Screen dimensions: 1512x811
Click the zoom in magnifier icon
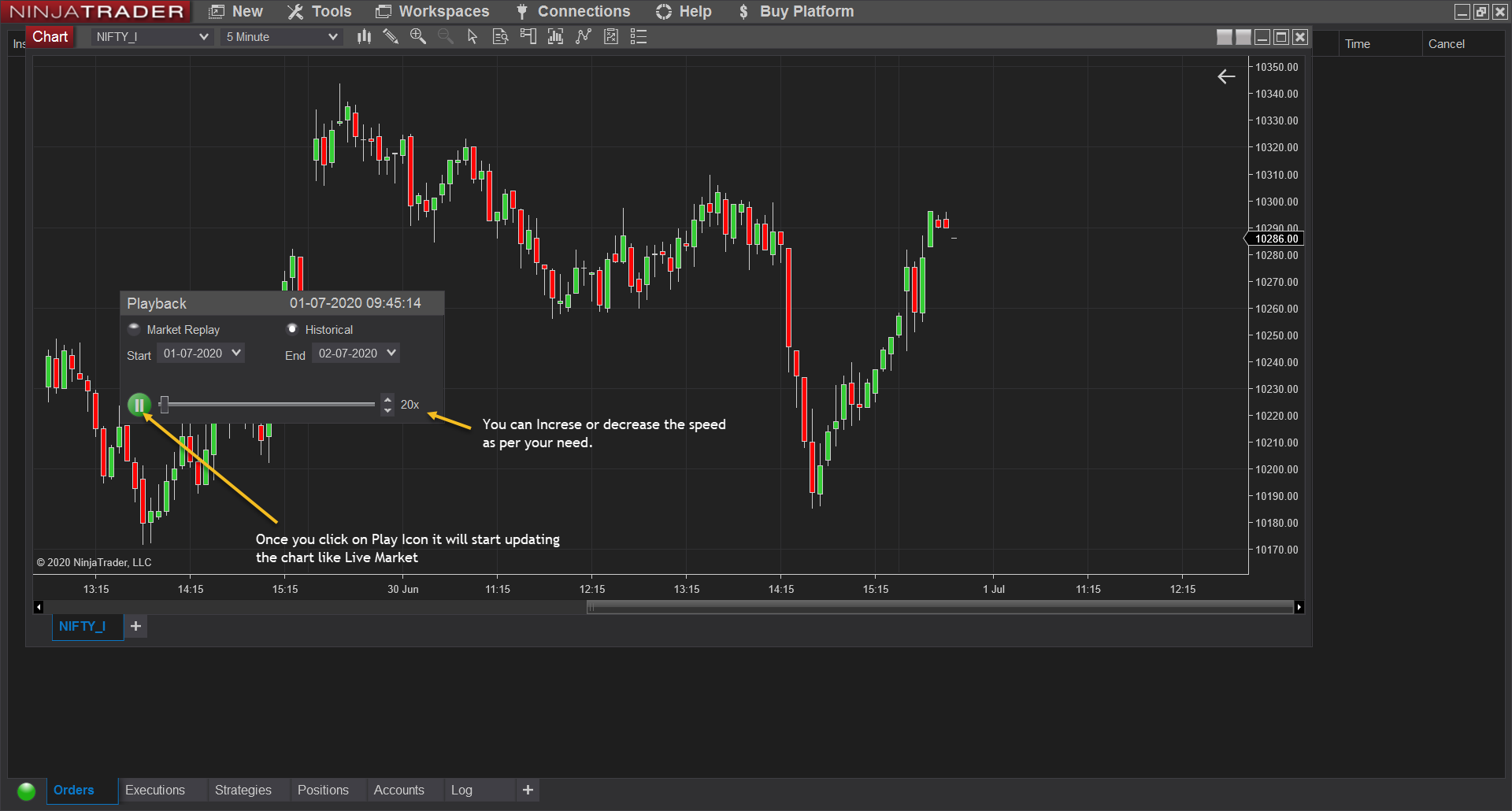point(418,36)
